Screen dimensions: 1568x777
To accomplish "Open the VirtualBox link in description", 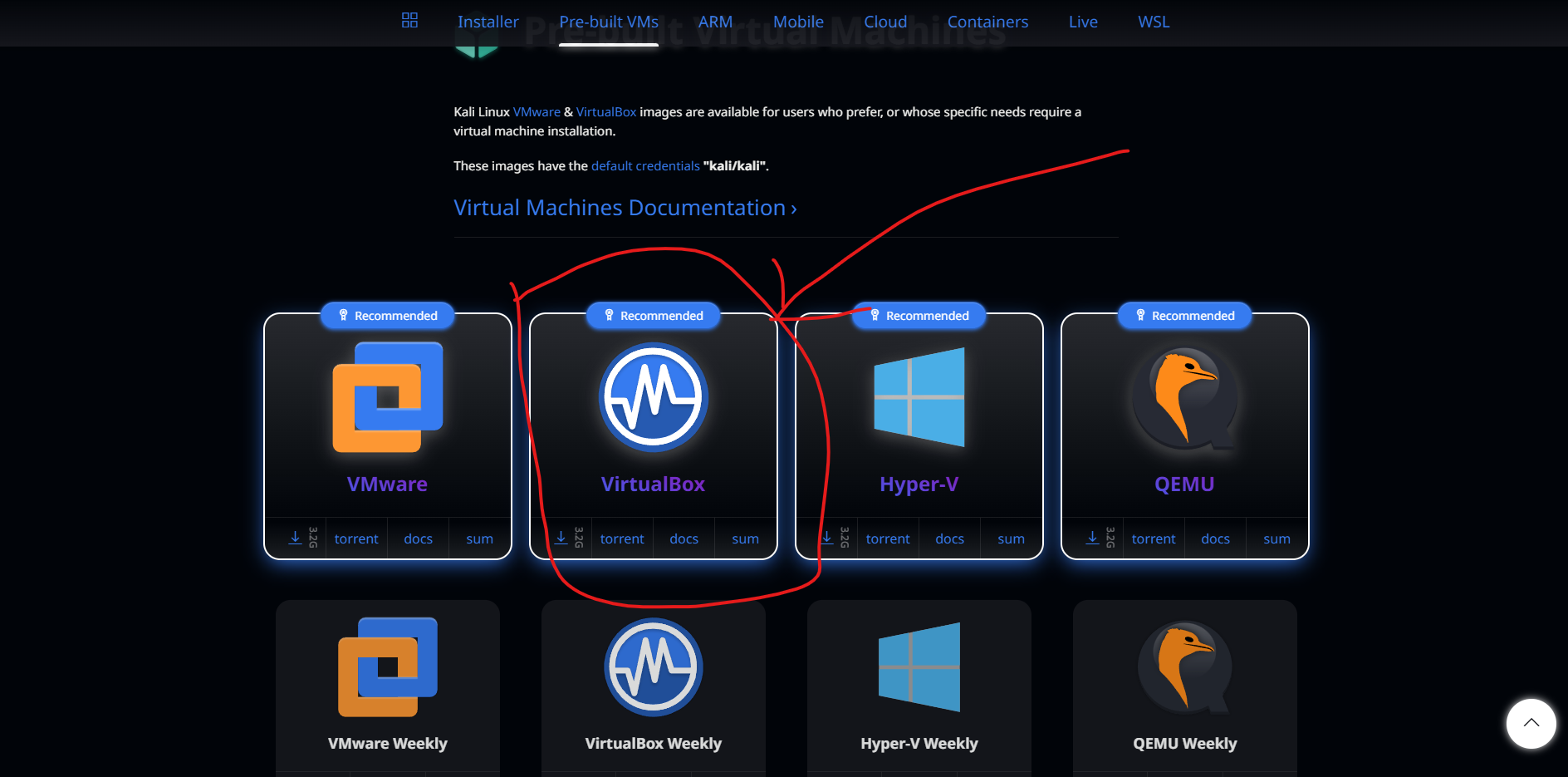I will coord(606,112).
